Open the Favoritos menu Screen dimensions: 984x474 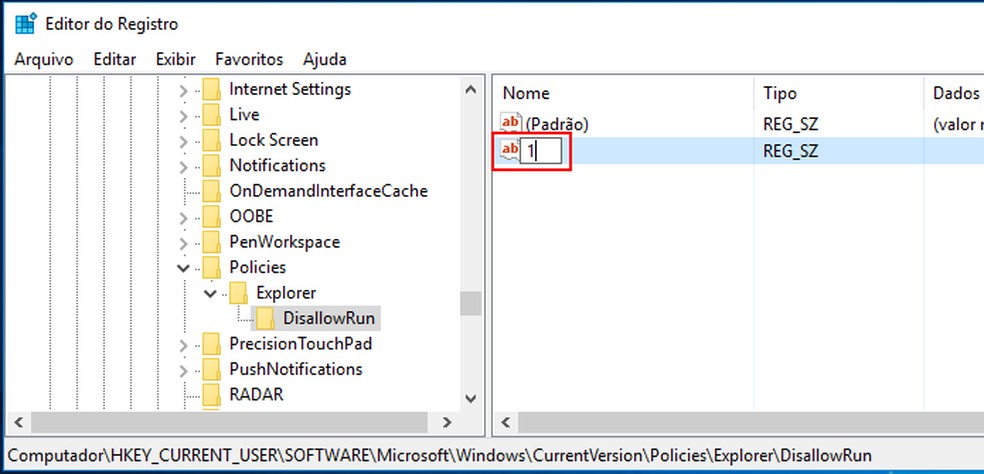pyautogui.click(x=249, y=60)
